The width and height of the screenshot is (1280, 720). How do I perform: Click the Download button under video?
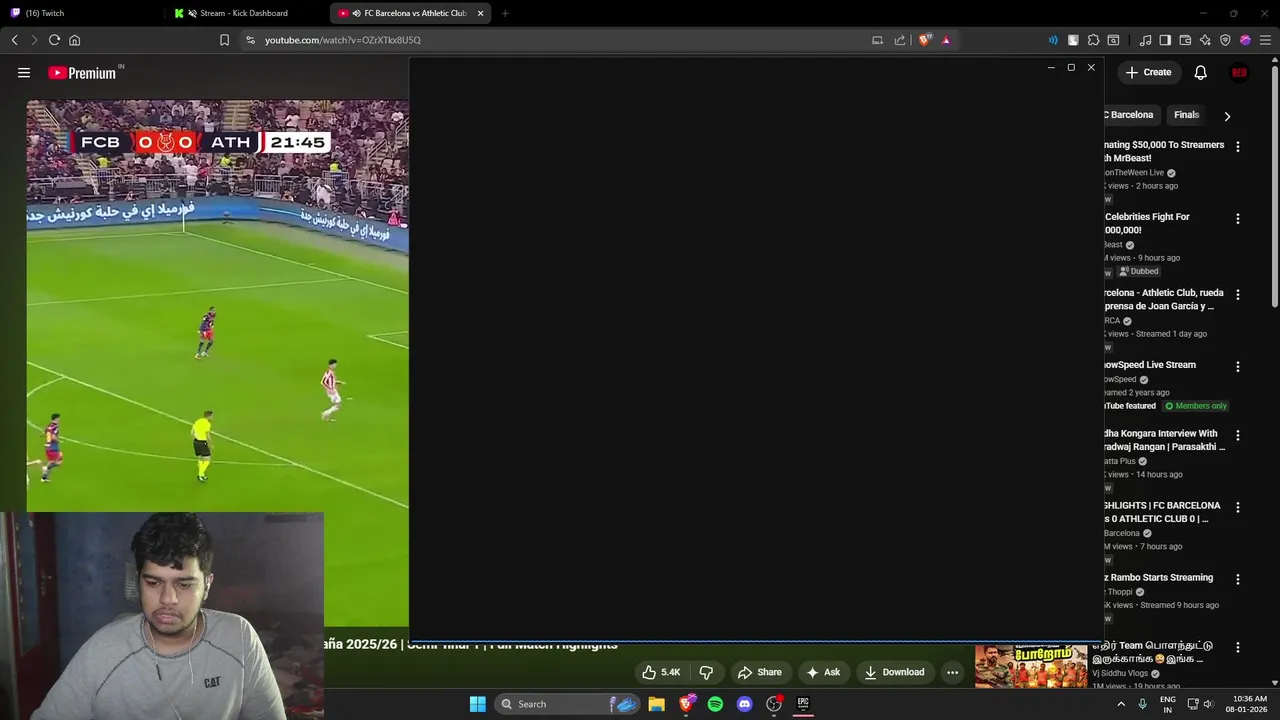click(894, 672)
